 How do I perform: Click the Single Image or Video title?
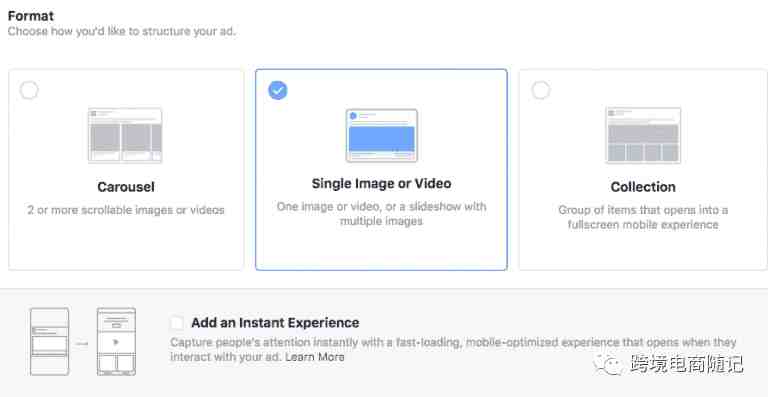point(382,184)
